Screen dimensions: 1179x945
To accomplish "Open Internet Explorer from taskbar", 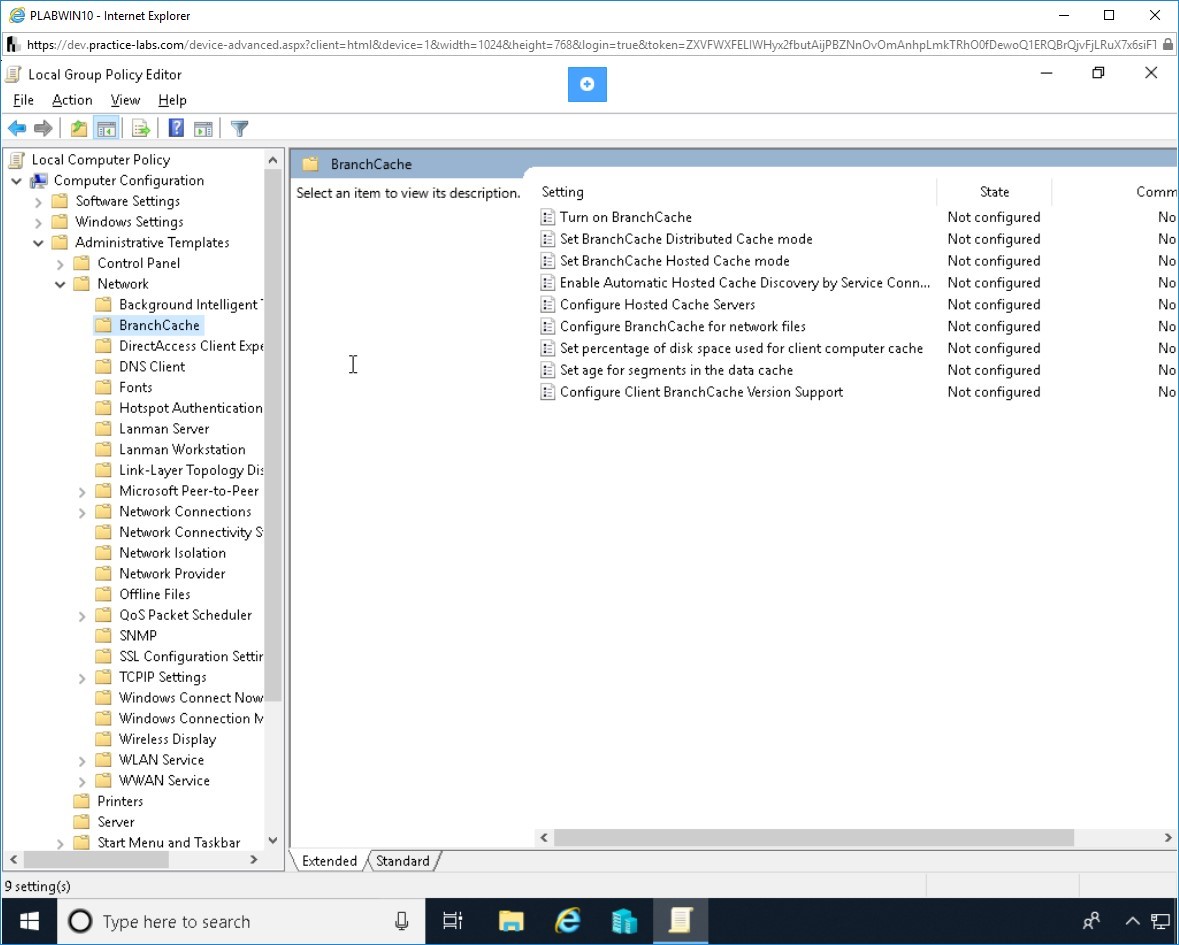I will click(x=568, y=920).
